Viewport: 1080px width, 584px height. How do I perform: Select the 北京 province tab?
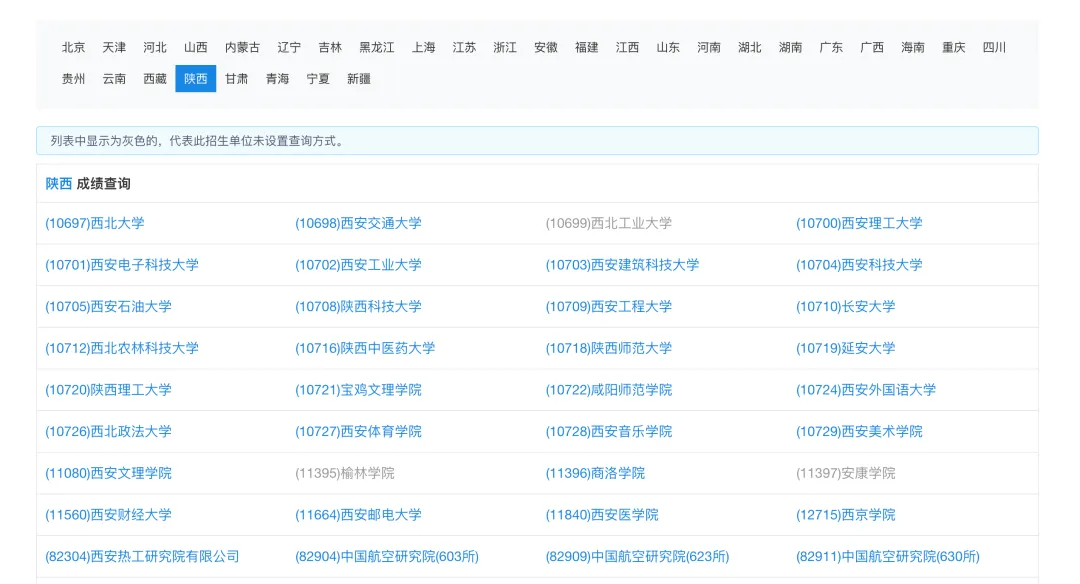(x=74, y=48)
